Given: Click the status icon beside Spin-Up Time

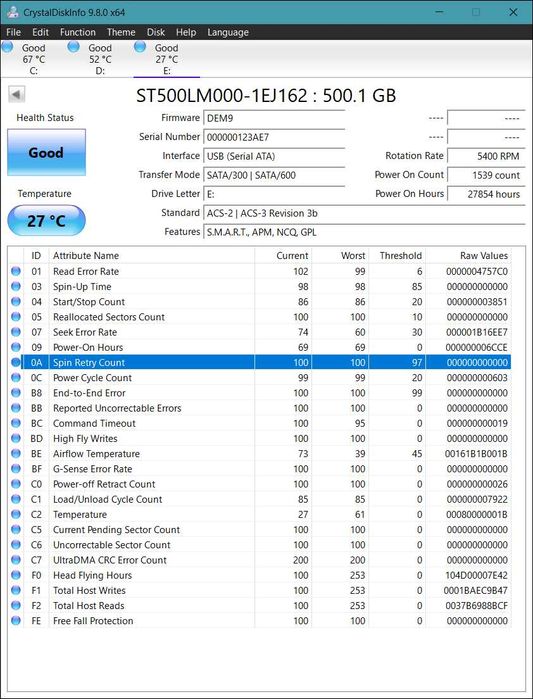Looking at the screenshot, I should tap(16, 286).
